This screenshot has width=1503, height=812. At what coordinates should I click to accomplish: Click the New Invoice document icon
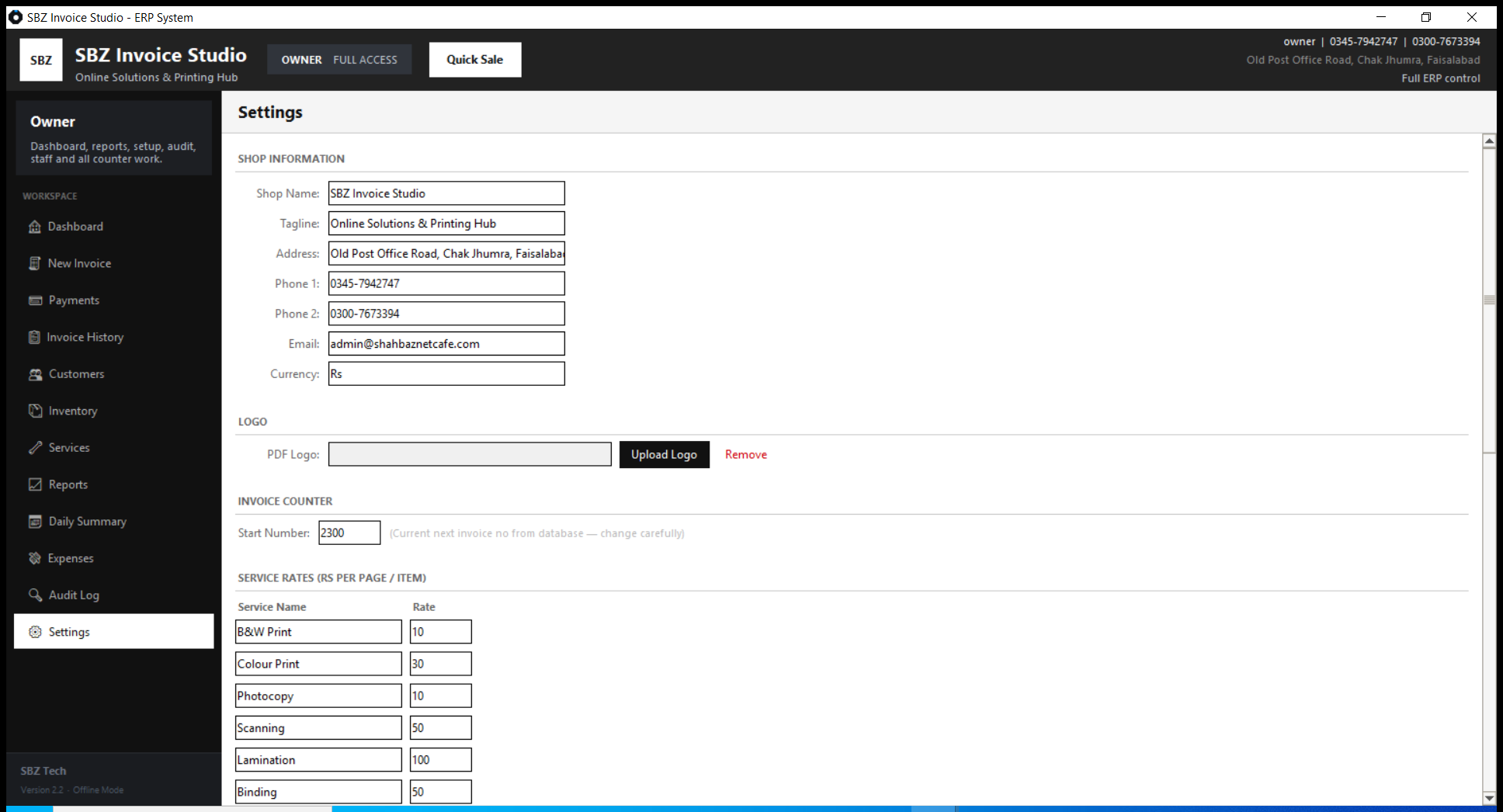click(x=35, y=263)
